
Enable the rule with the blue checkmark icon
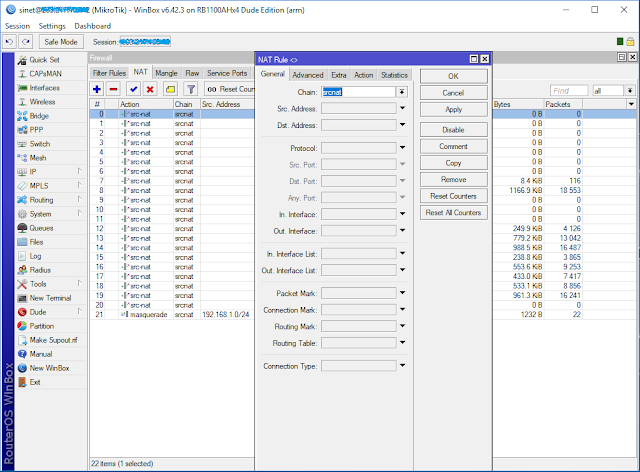point(133,89)
